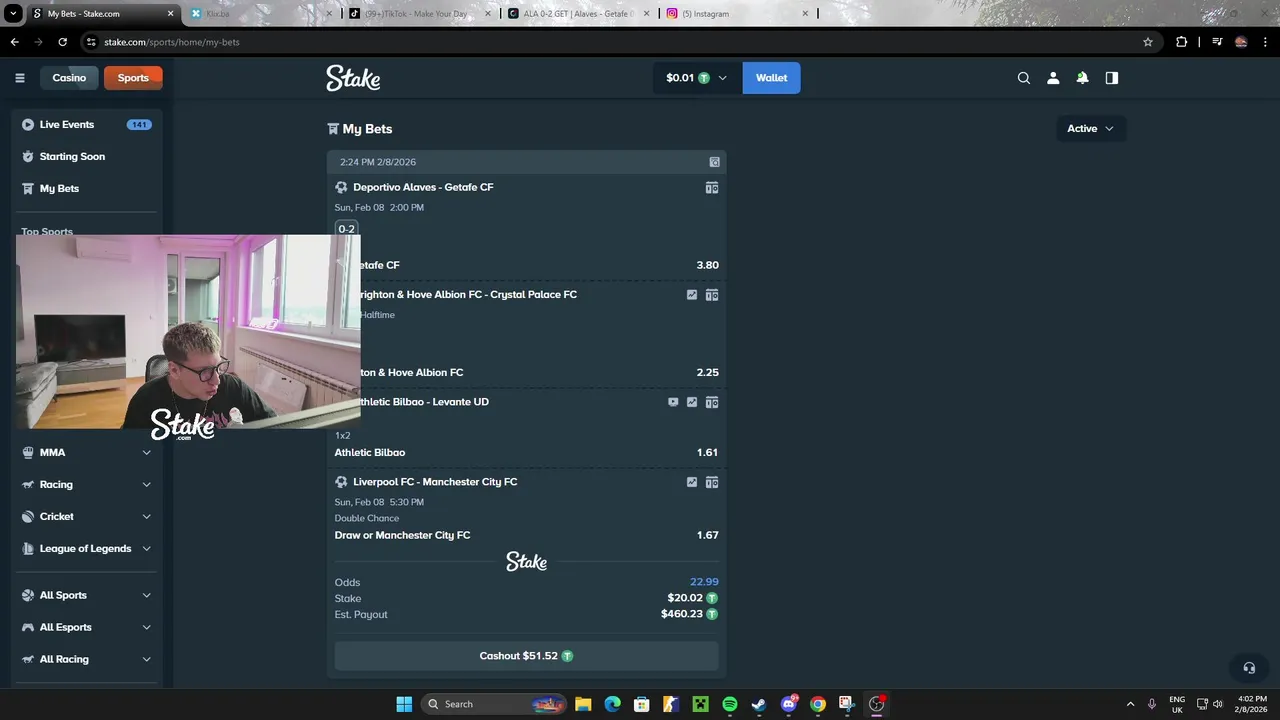Open the Active bets filter dropdown
Screen dimensions: 1280x720
coord(1091,128)
